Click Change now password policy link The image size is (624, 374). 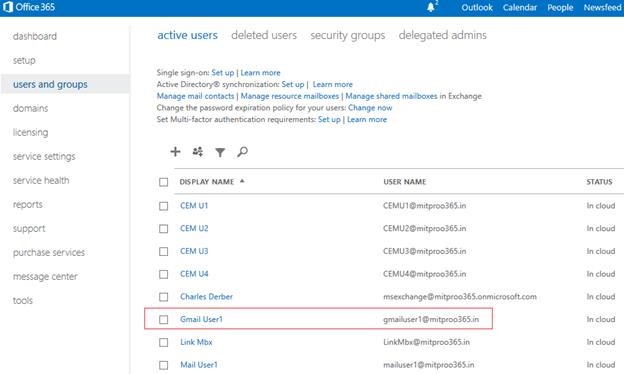(x=370, y=108)
